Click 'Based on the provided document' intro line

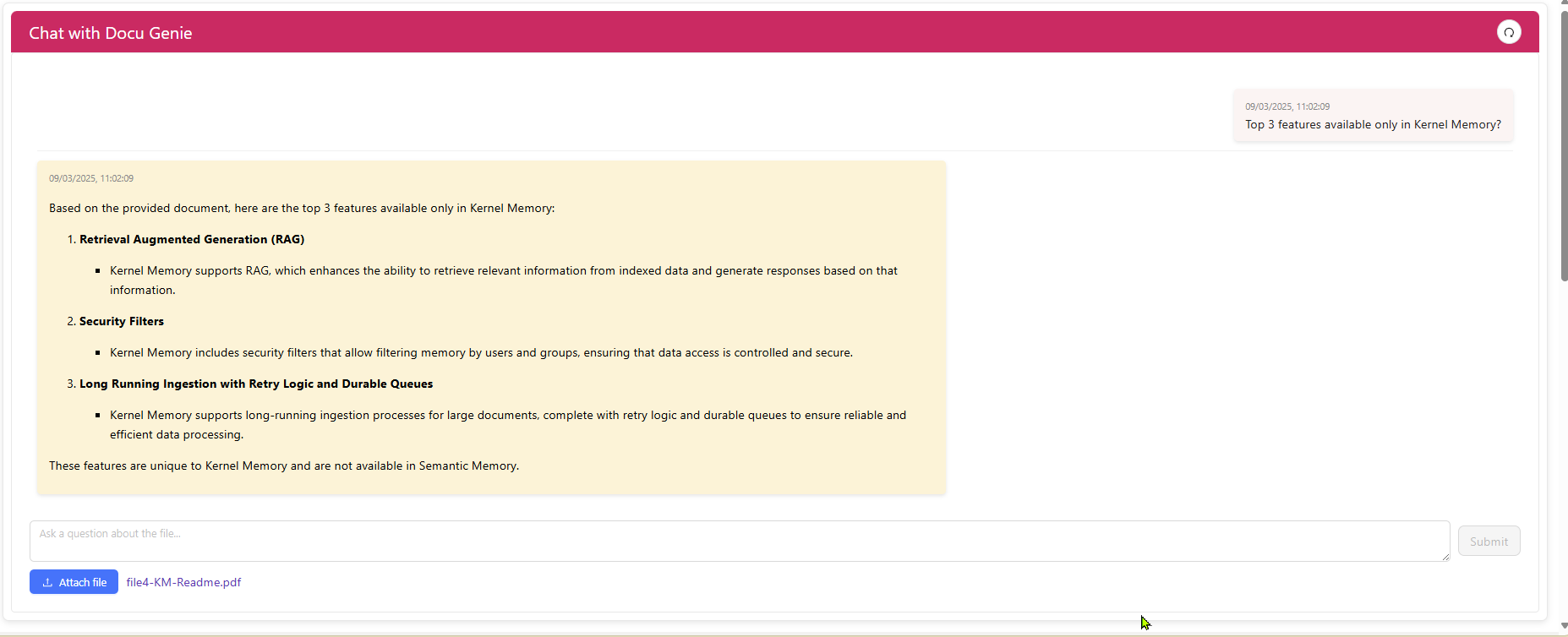pos(302,208)
